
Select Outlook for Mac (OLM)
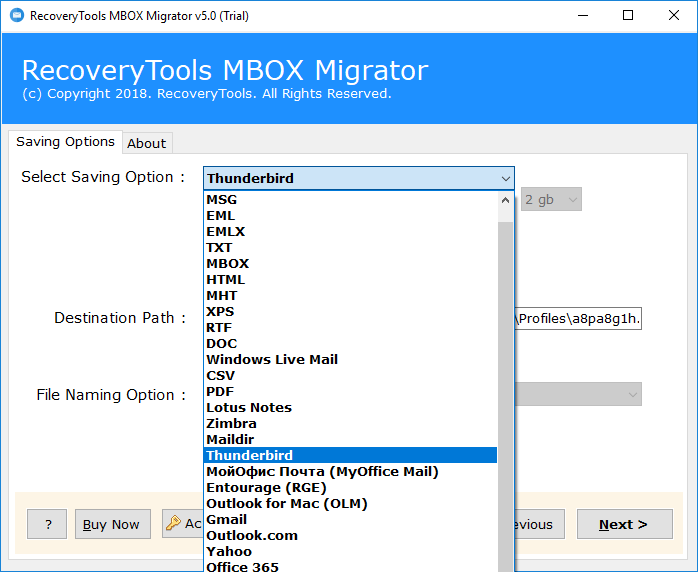350,503
